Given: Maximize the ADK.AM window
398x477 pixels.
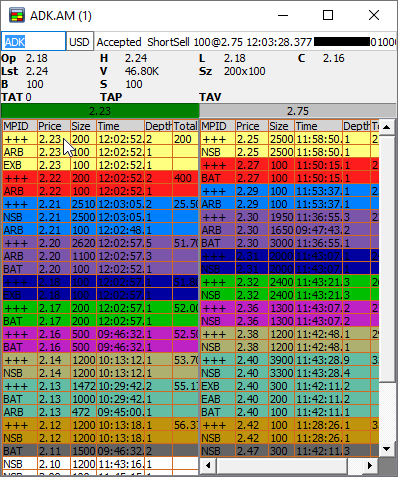Looking at the screenshot, I should coord(328,15).
